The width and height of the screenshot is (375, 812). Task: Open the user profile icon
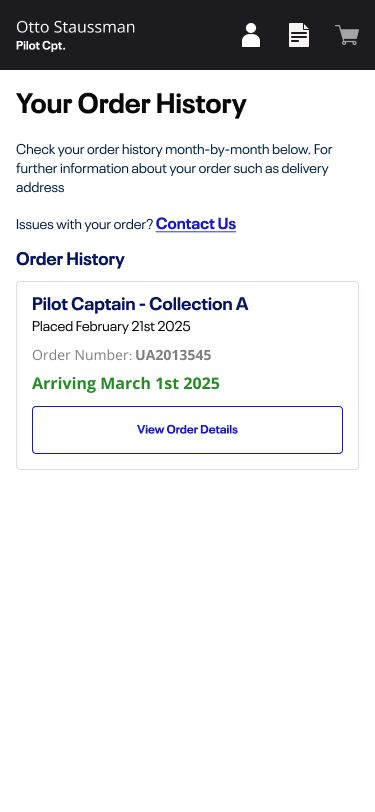click(251, 35)
